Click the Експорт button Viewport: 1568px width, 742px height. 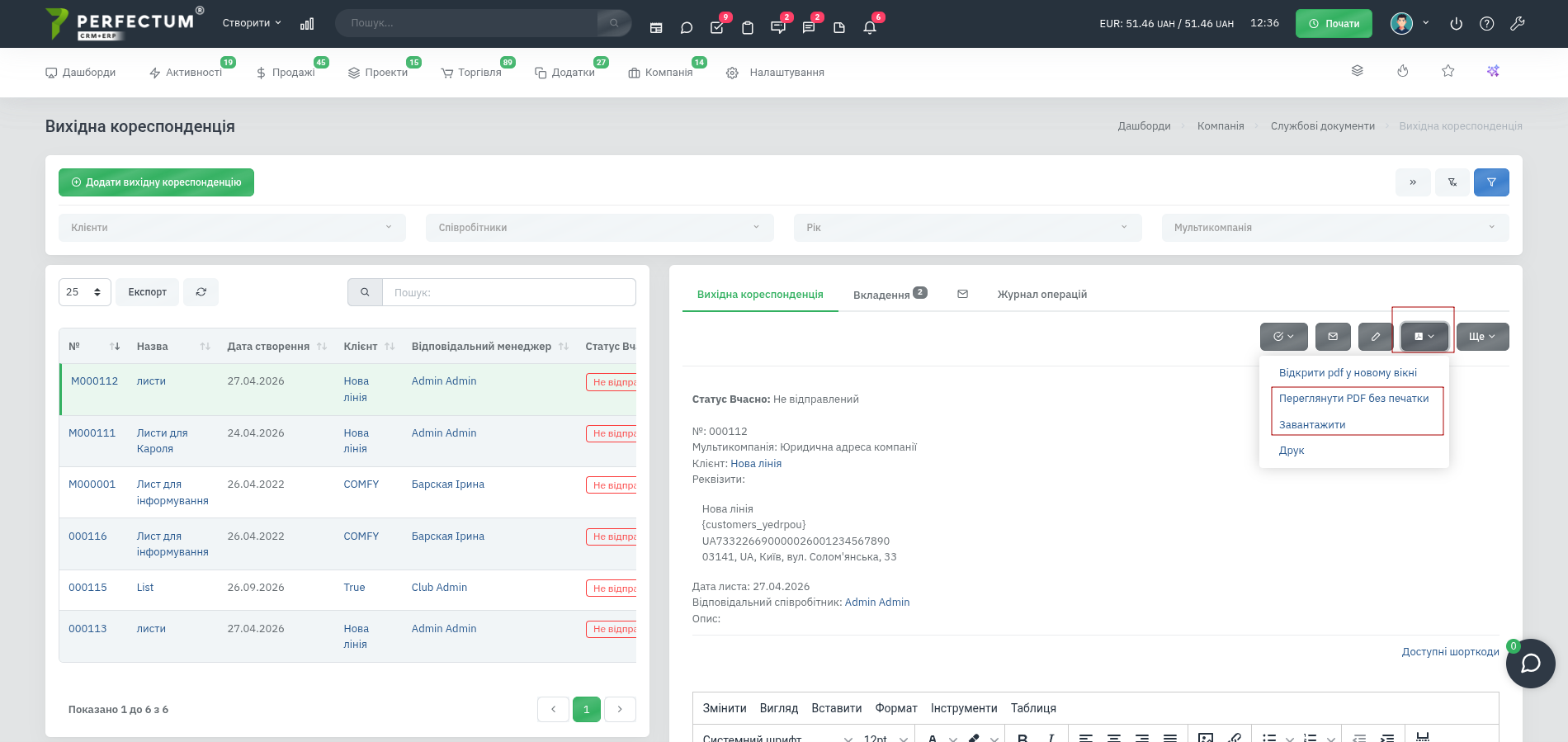[x=148, y=292]
